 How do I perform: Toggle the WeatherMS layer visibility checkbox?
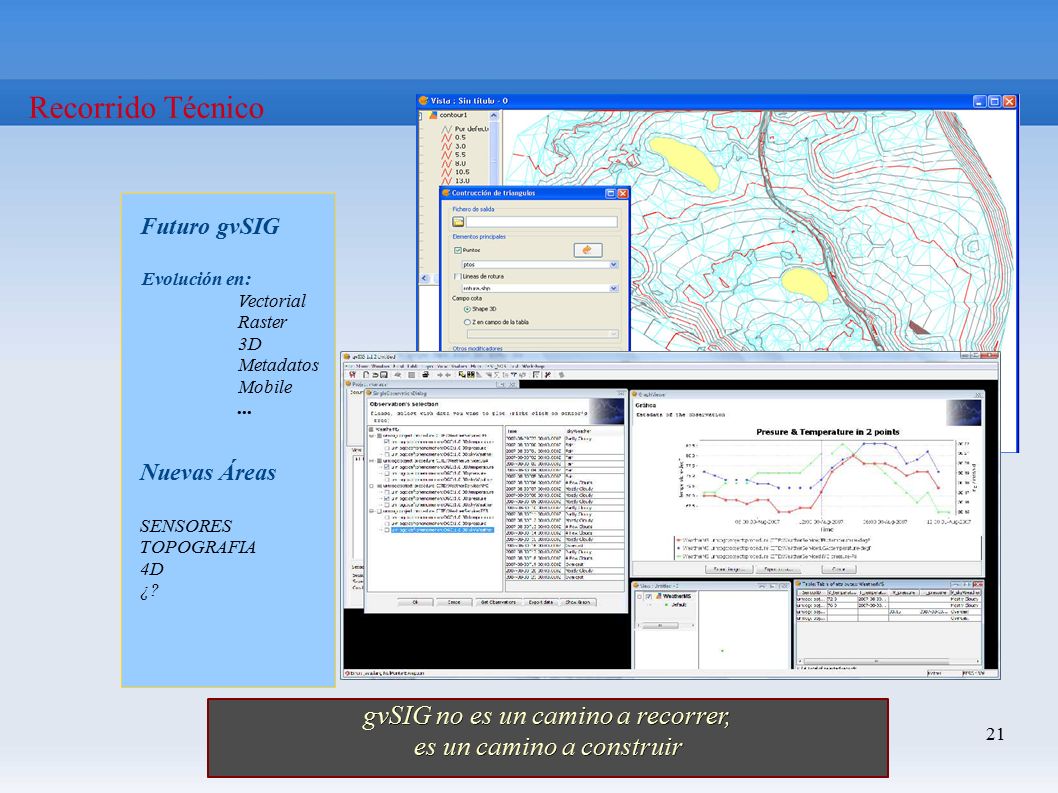pyautogui.click(x=648, y=597)
